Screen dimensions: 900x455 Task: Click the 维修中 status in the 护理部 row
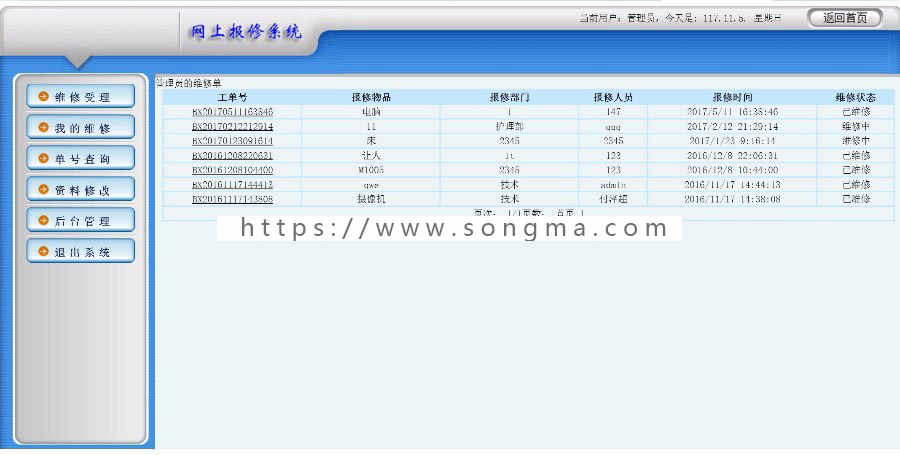856,126
